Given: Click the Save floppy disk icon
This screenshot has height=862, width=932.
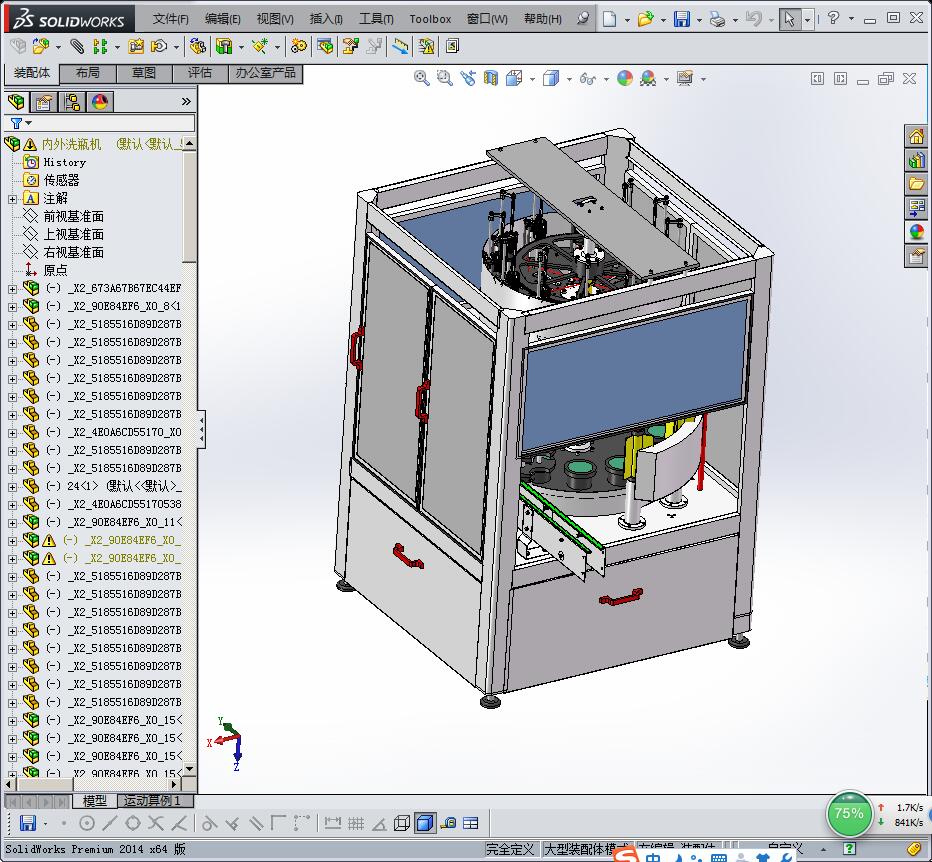Looking at the screenshot, I should pyautogui.click(x=682, y=19).
